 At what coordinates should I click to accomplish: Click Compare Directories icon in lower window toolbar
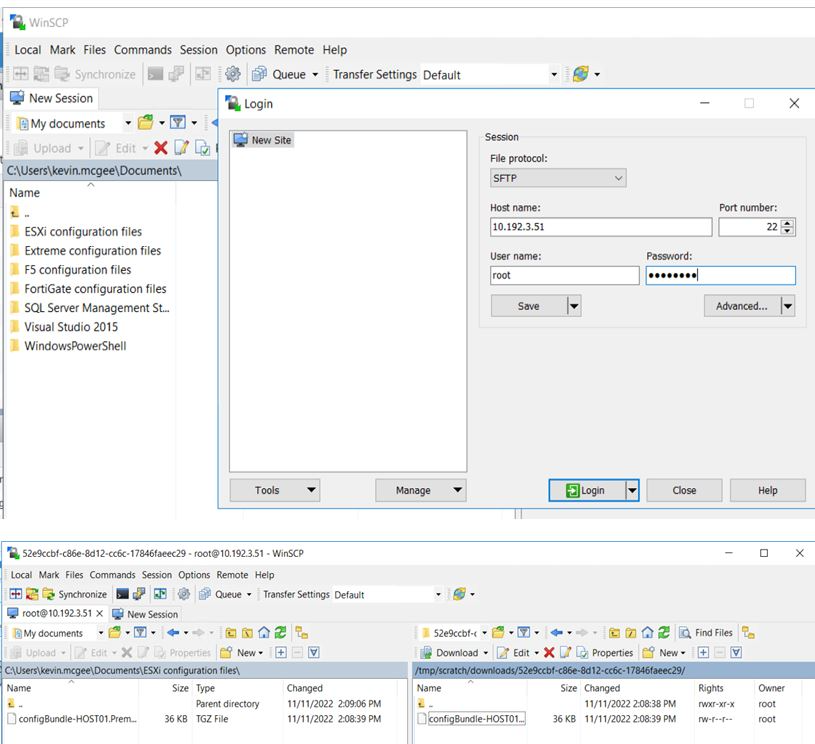16,594
